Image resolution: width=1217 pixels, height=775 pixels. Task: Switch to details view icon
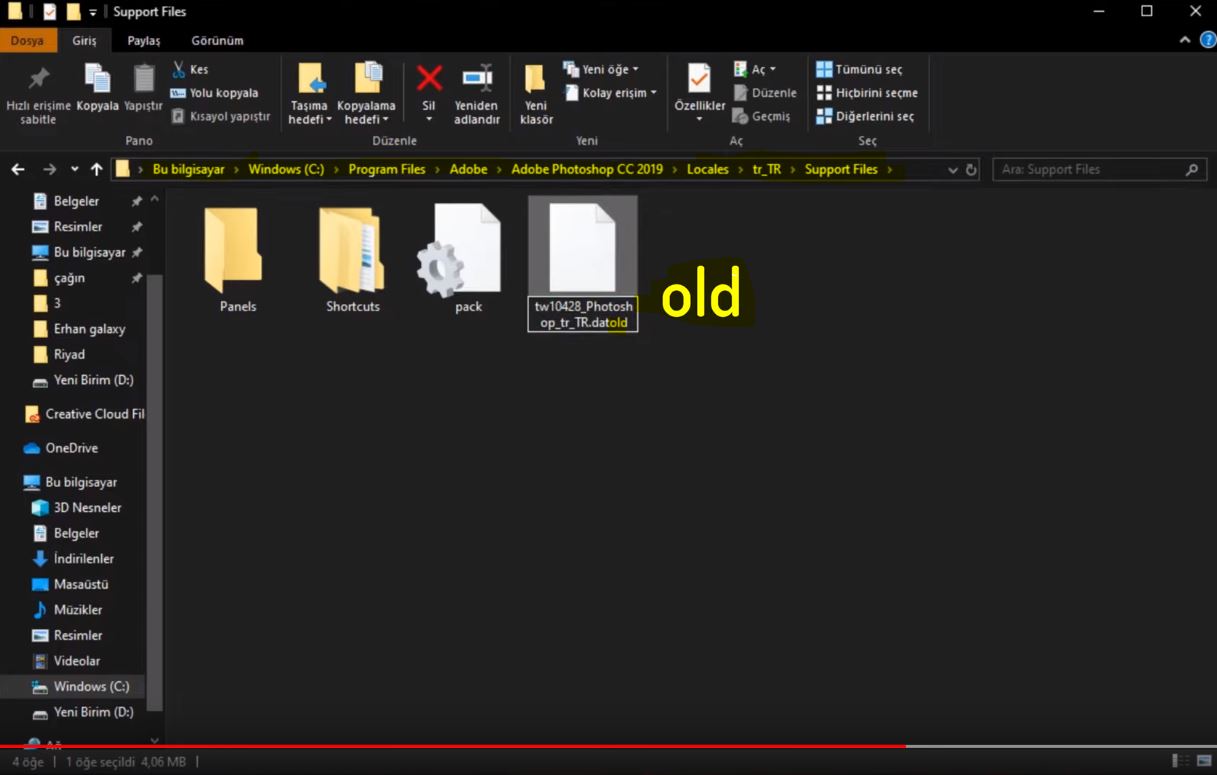point(1180,762)
